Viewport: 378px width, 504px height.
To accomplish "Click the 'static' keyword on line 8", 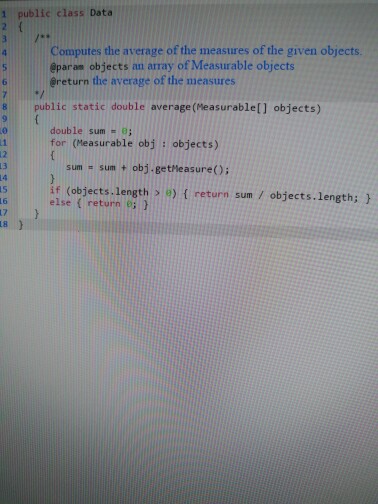I will tap(88, 107).
